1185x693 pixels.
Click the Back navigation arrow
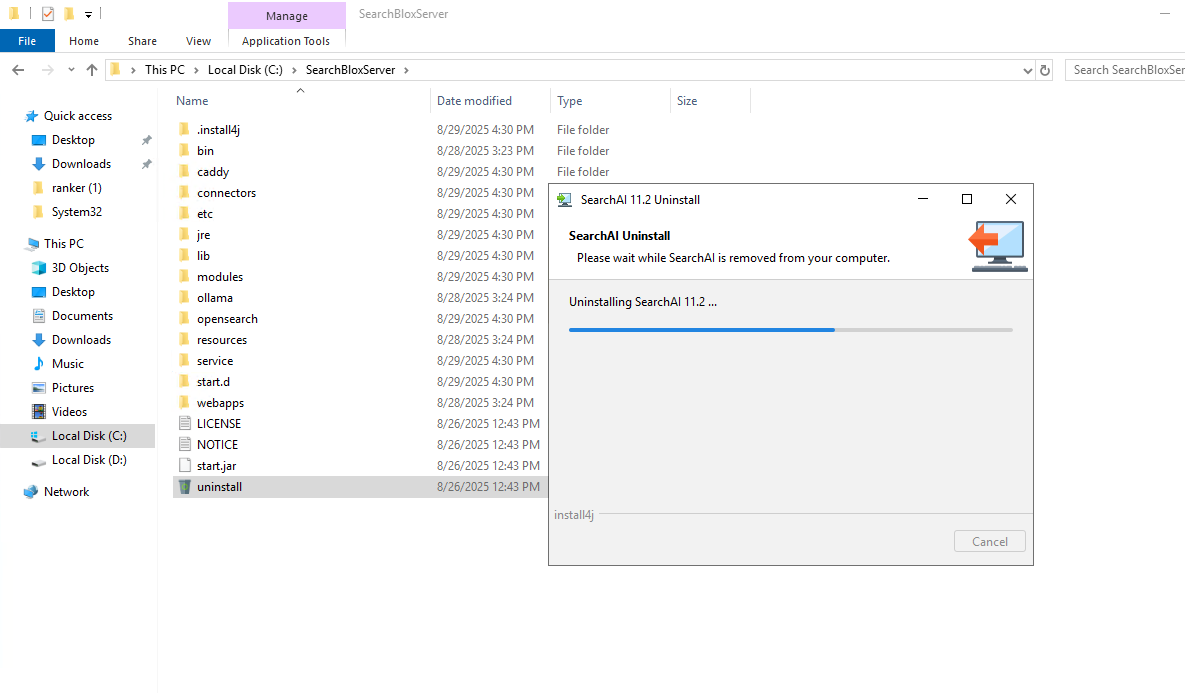[18, 70]
